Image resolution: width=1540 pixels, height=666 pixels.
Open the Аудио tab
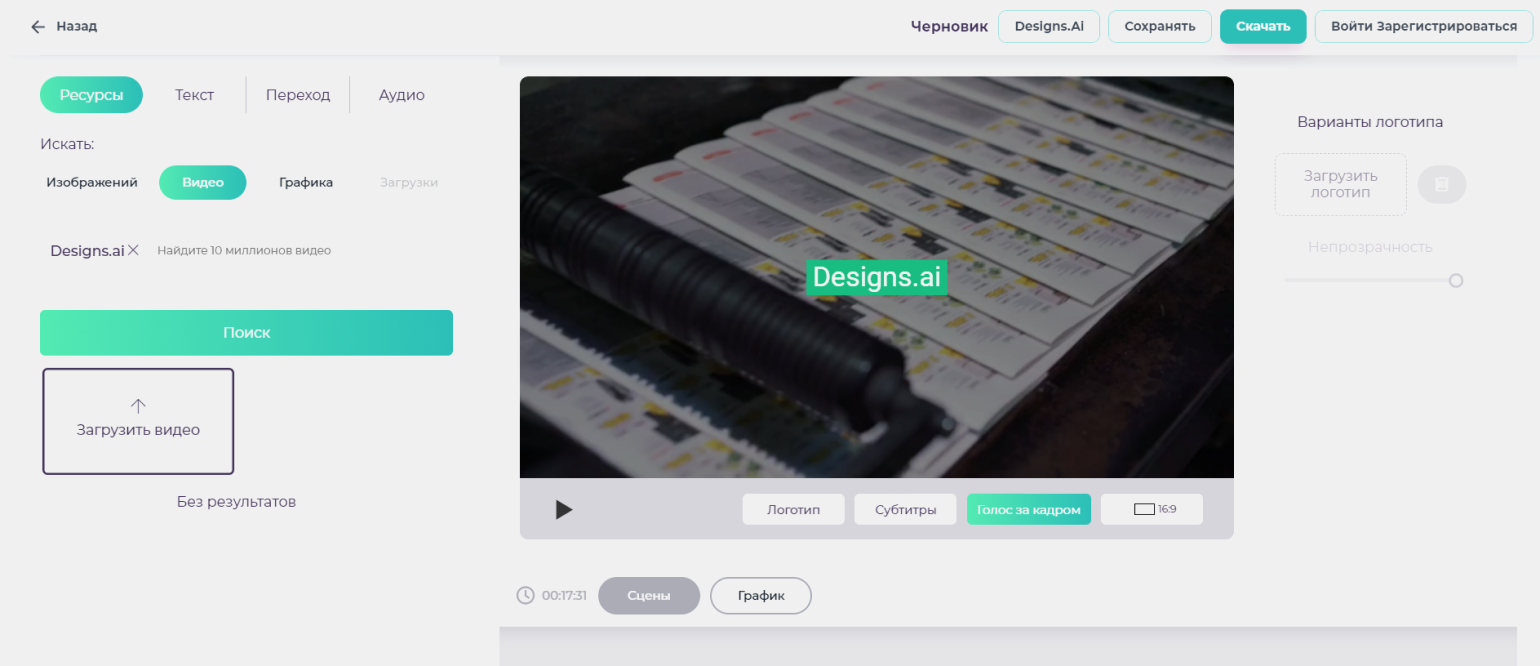(x=402, y=95)
